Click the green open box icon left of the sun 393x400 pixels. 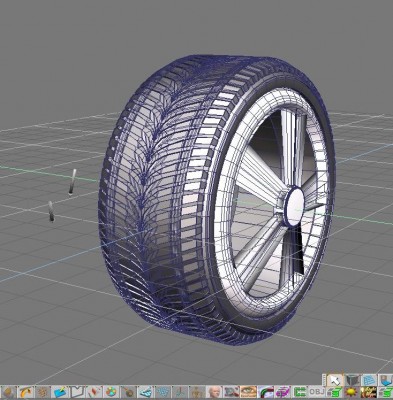pyautogui.click(x=334, y=392)
